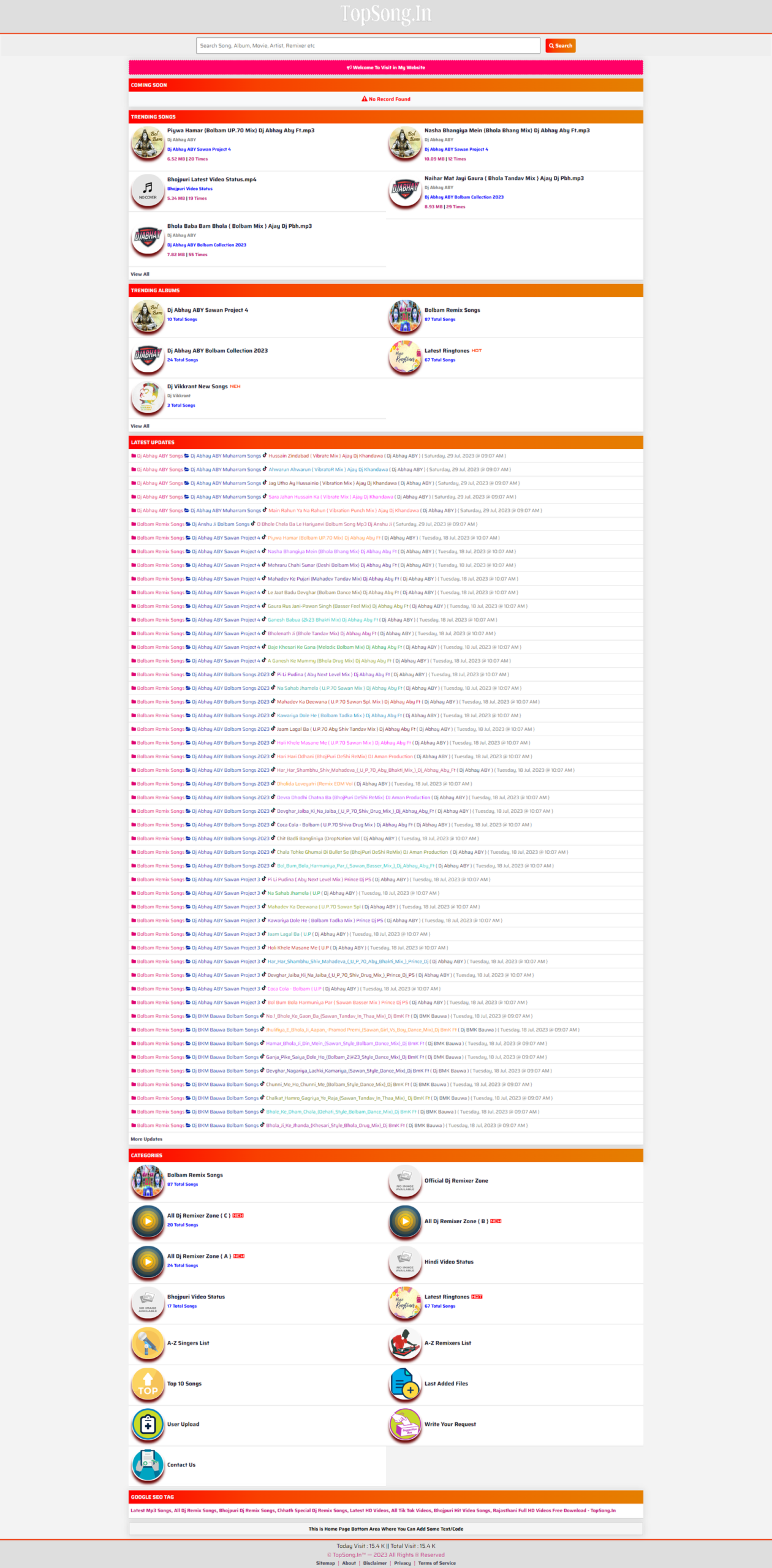
Task: Click the Top 10 Songs icon
Action: click(x=148, y=1384)
